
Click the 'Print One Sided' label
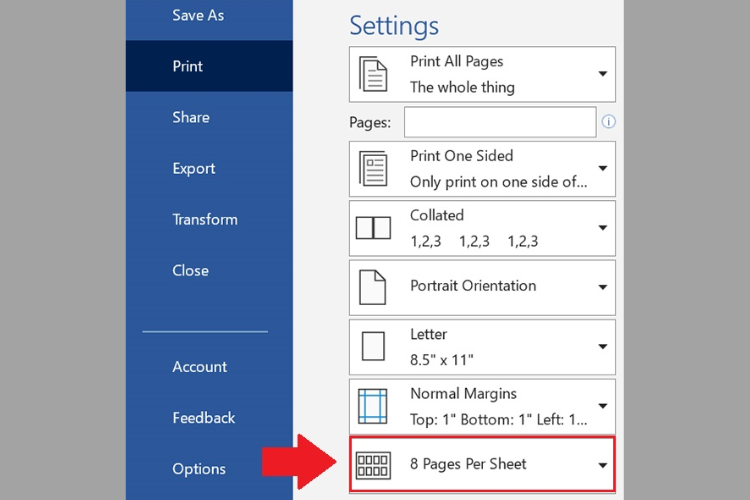tap(462, 156)
